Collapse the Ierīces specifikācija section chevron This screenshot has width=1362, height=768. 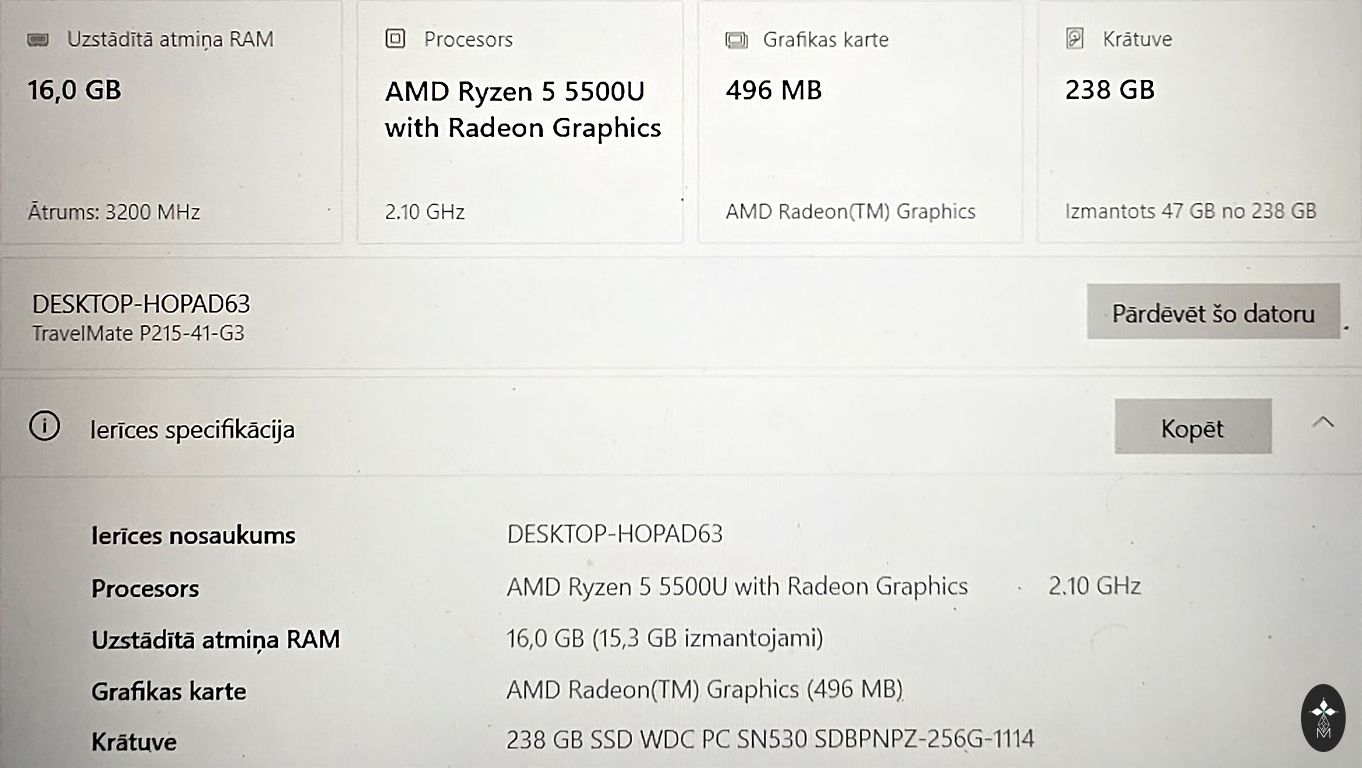pos(1322,422)
